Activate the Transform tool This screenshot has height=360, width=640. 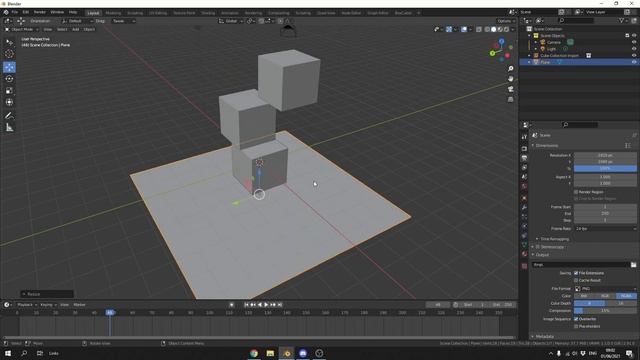pos(9,102)
